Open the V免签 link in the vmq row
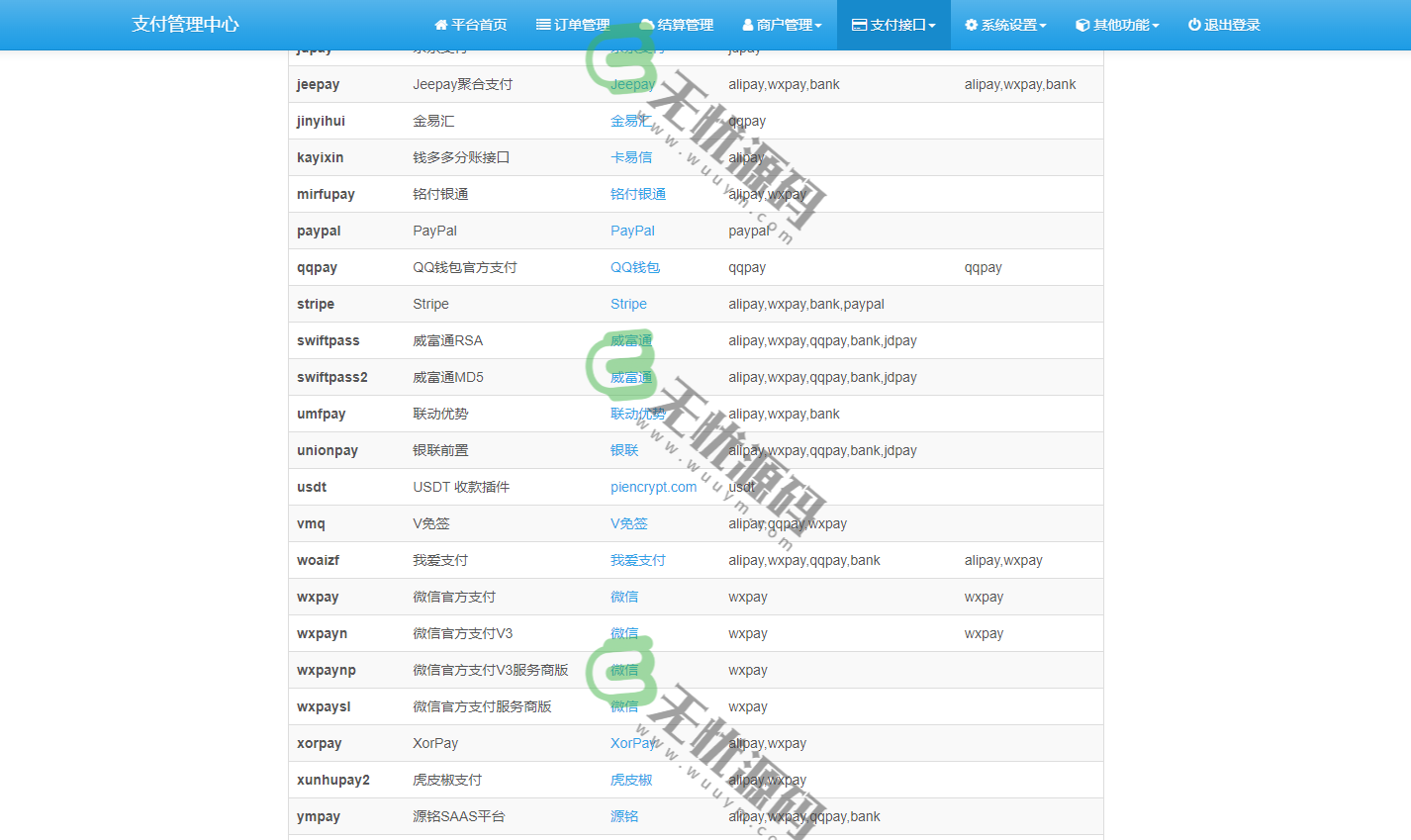This screenshot has width=1411, height=840. click(628, 523)
